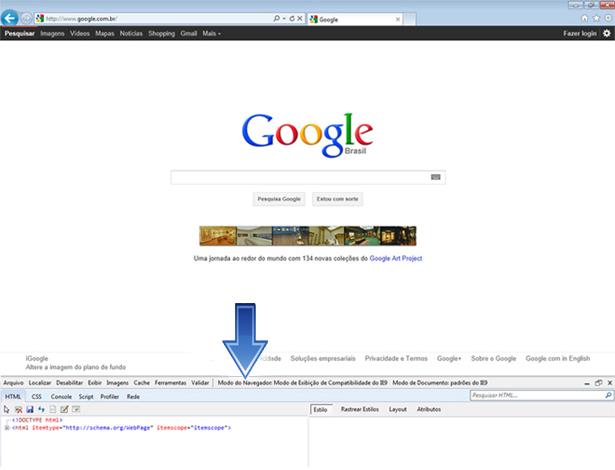Open Mapas in the Google black bar
This screenshot has width=615, height=470.
coord(105,33)
